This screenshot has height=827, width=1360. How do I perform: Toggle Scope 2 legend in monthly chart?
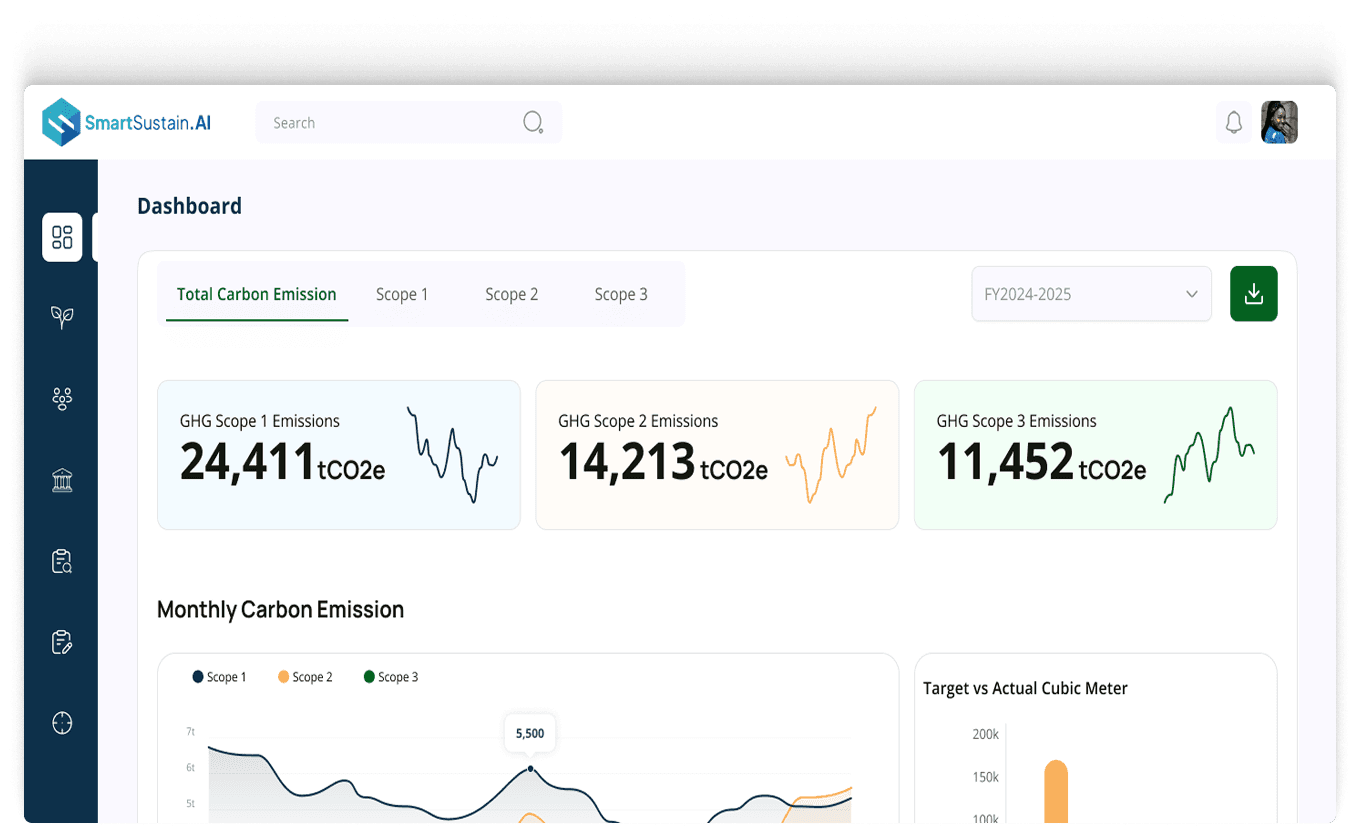pyautogui.click(x=305, y=677)
